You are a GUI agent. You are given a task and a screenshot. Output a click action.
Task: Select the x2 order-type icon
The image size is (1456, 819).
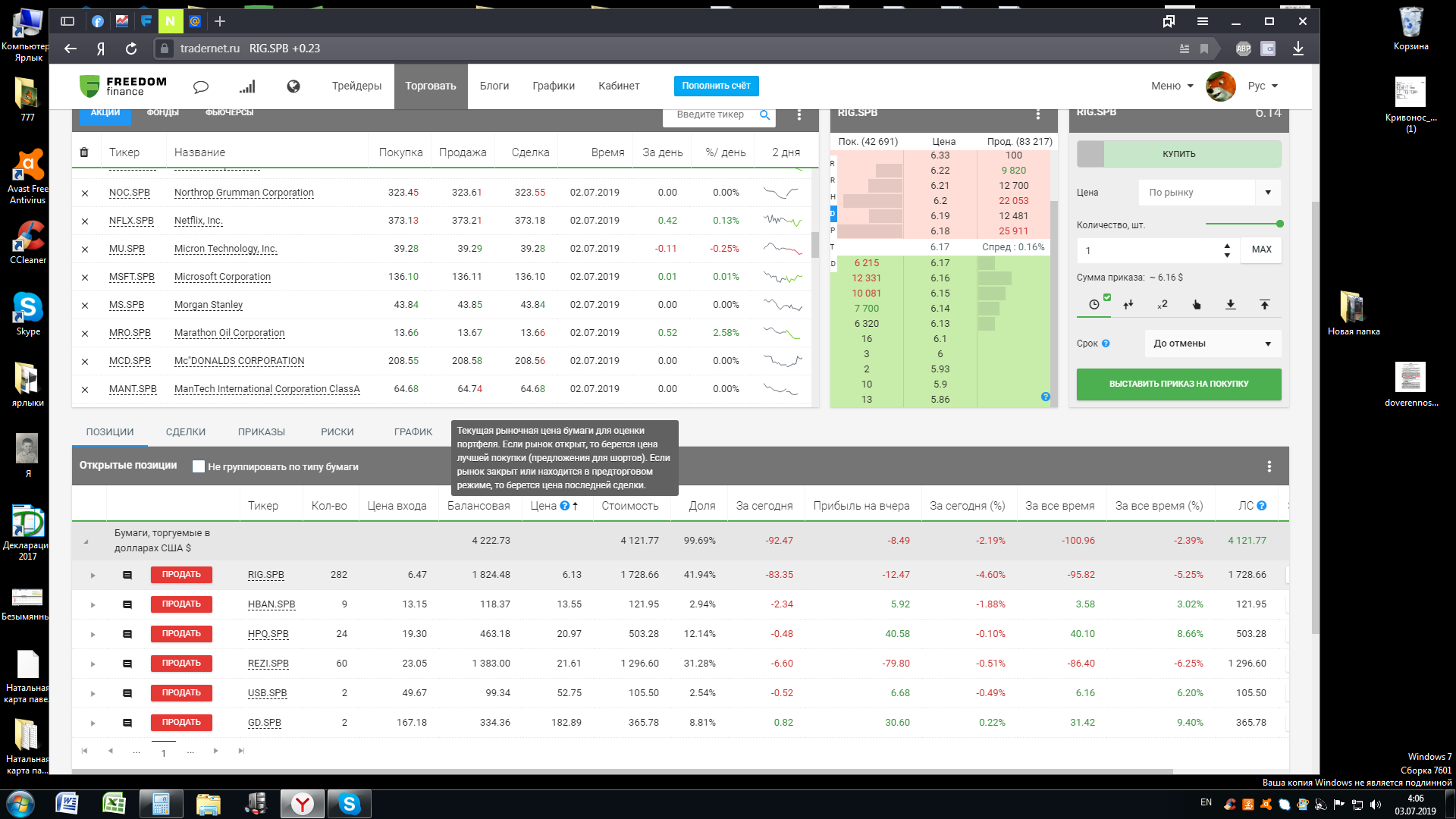tap(1163, 304)
